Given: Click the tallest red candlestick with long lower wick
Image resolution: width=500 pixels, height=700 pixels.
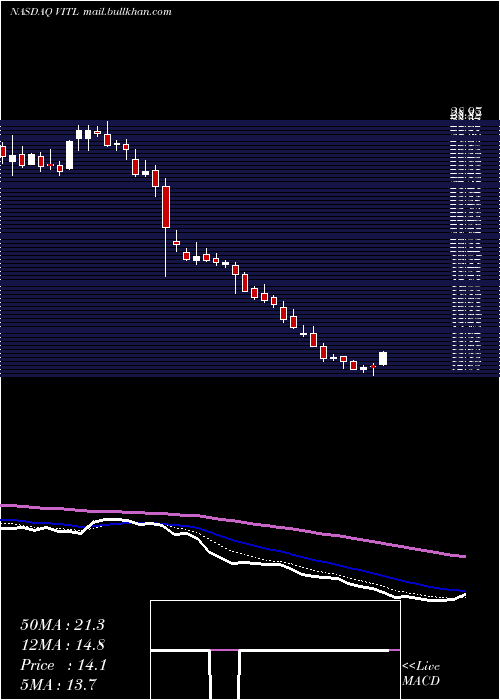Looking at the screenshot, I should pyautogui.click(x=166, y=228).
